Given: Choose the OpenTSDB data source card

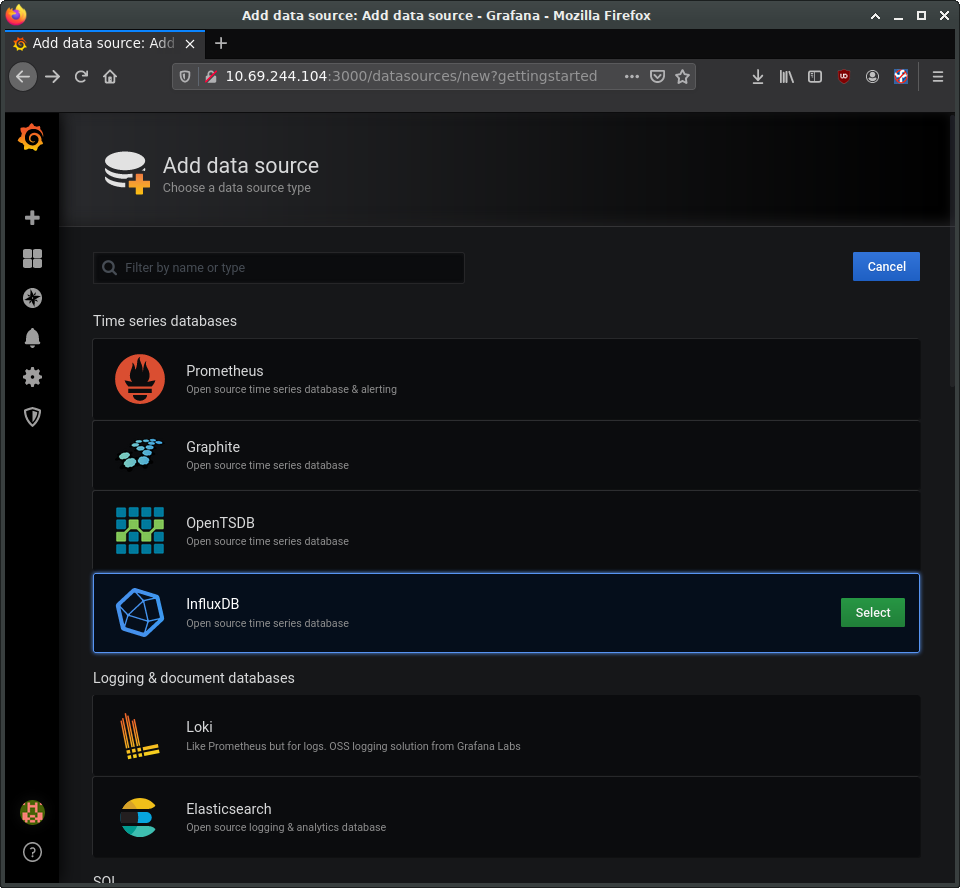Looking at the screenshot, I should (x=506, y=530).
